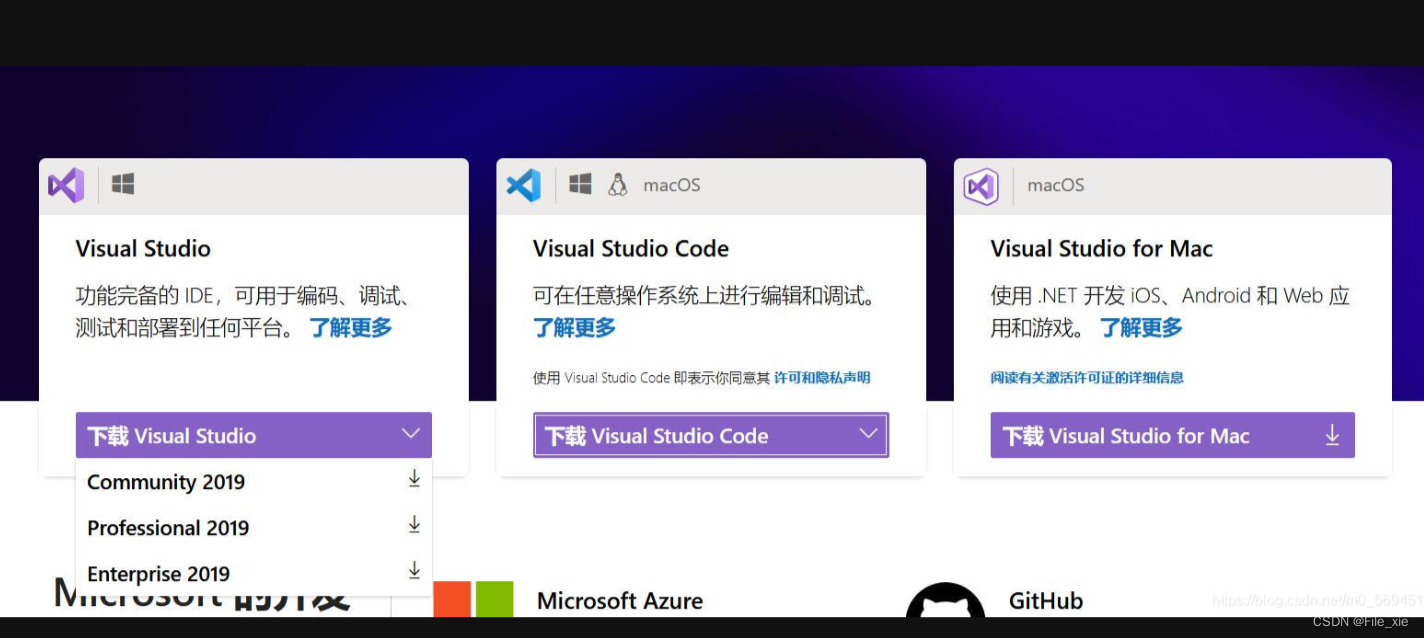Click the Windows icon on Visual Studio card
Screen dimensions: 1424x638
pyautogui.click(x=123, y=184)
